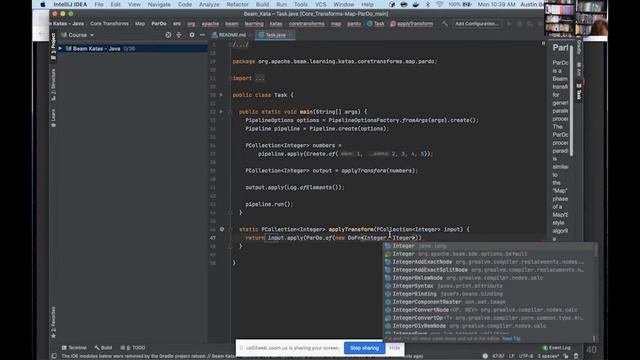
Task: Expand the Beam Katas - Java tree node
Action: (60, 49)
